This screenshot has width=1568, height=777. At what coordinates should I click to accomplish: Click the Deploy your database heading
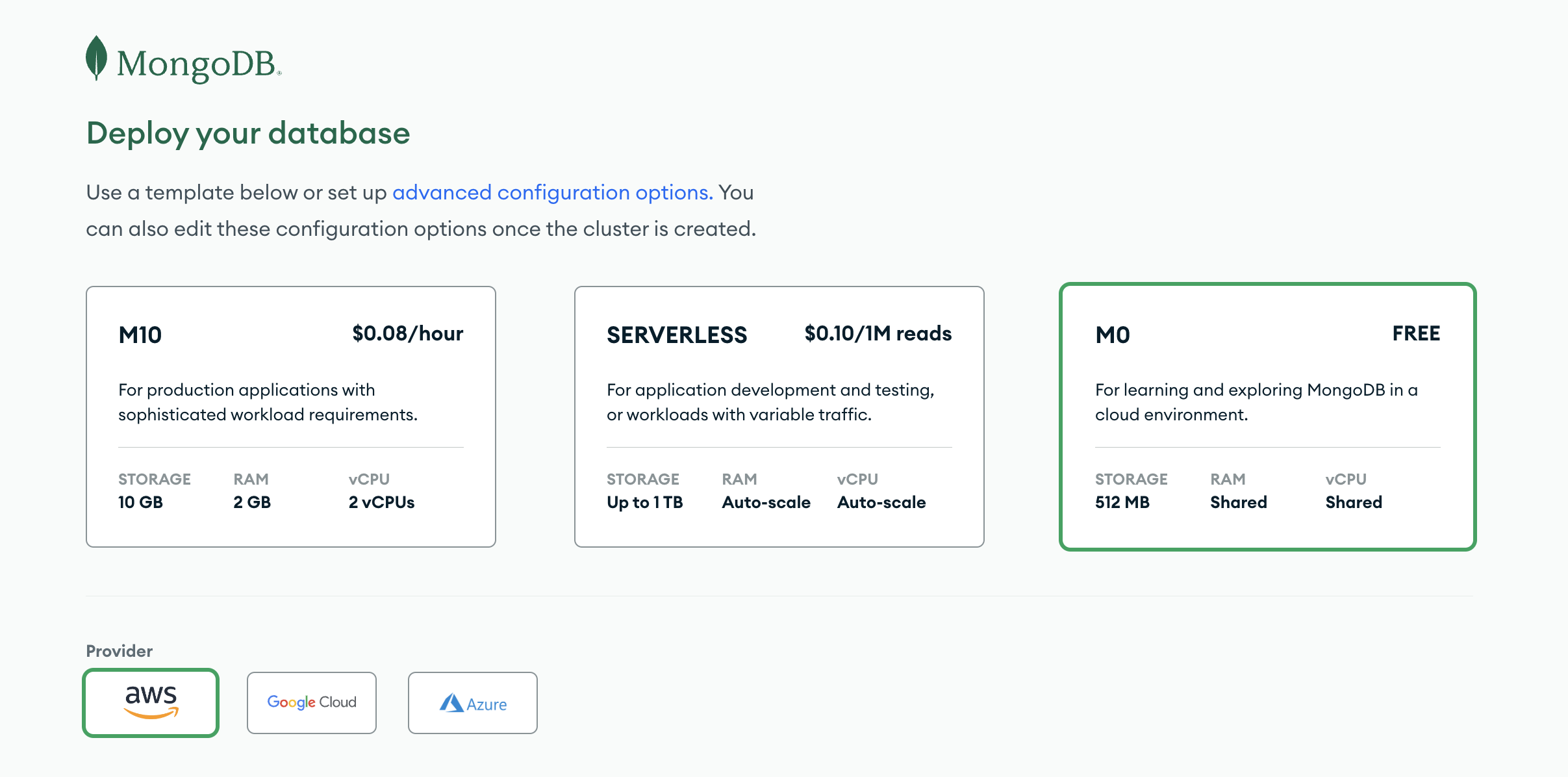(x=248, y=133)
